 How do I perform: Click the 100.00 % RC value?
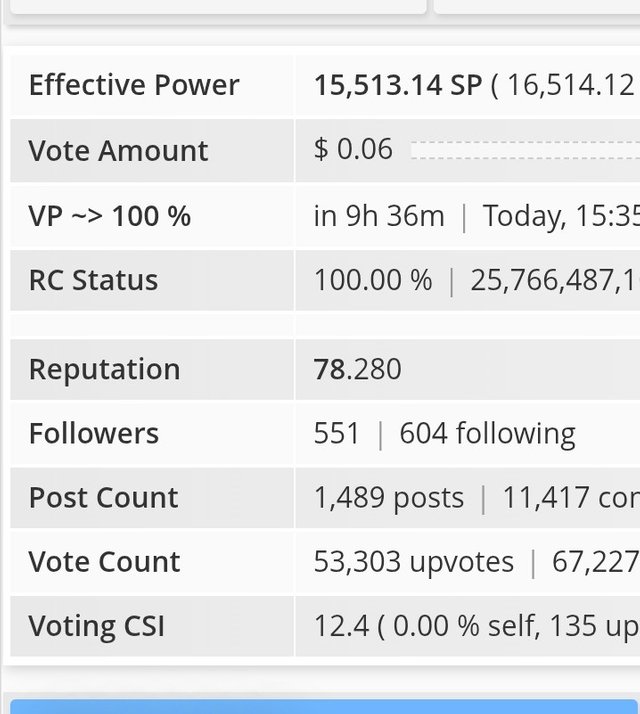(373, 280)
